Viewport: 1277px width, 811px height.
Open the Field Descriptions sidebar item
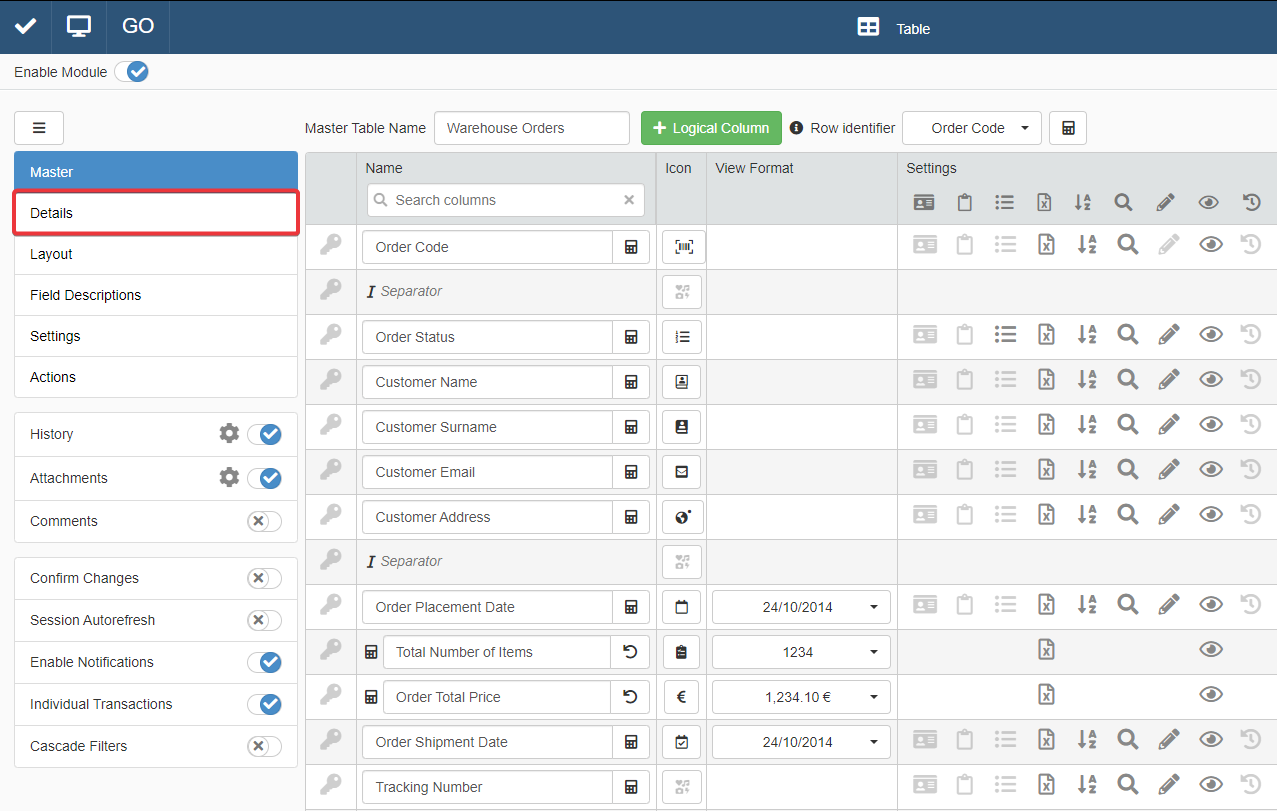click(156, 295)
